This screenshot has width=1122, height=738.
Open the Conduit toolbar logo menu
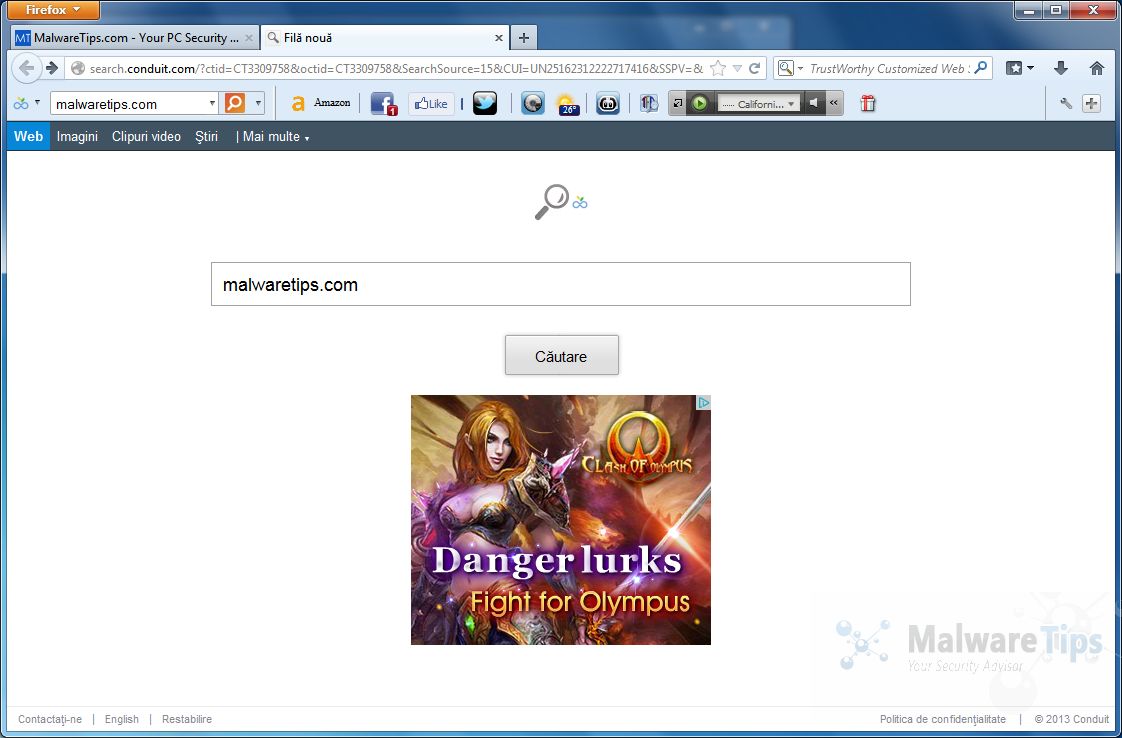pyautogui.click(x=26, y=104)
